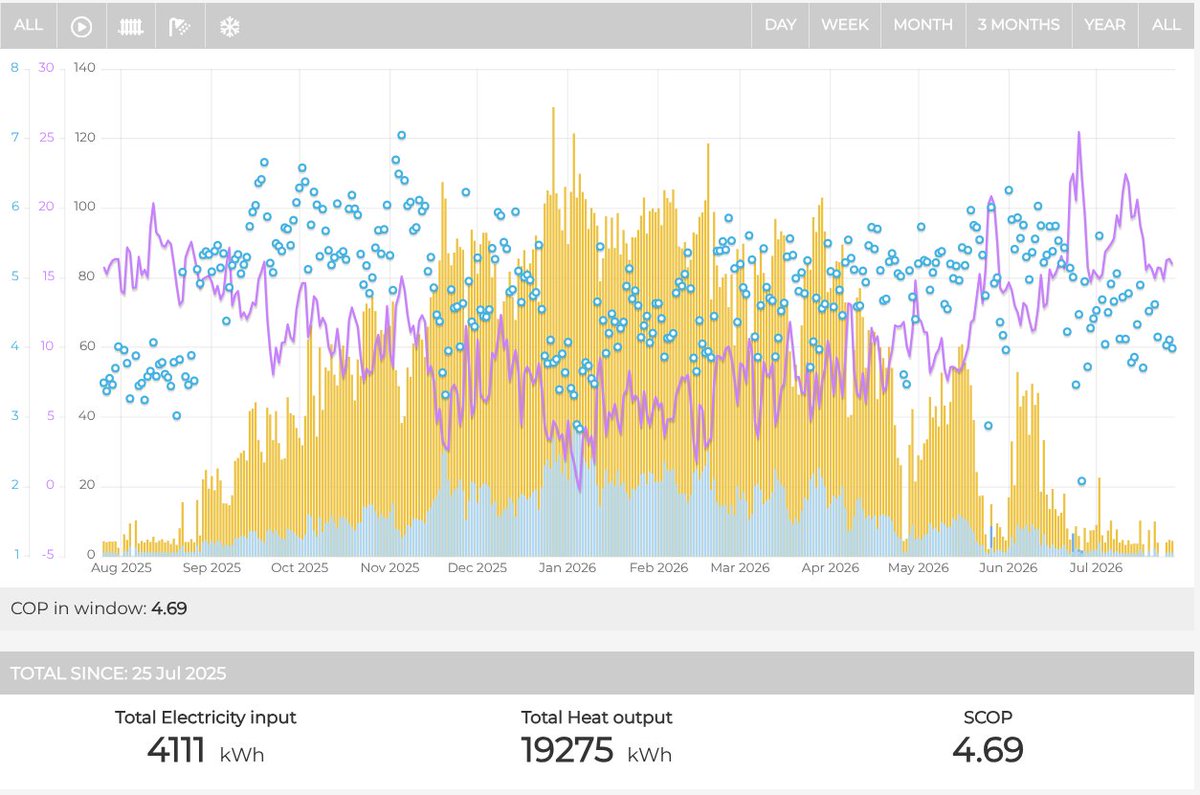Select the snowflake cooling filter icon

coord(229,27)
